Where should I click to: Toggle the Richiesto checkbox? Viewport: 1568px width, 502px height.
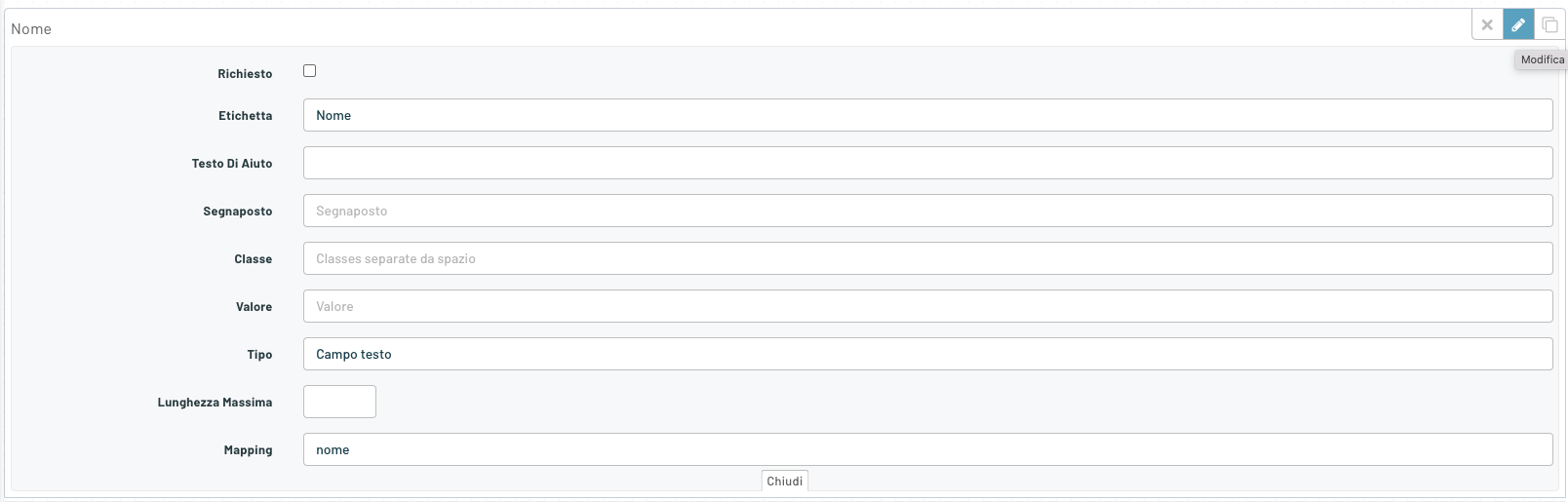tap(309, 70)
